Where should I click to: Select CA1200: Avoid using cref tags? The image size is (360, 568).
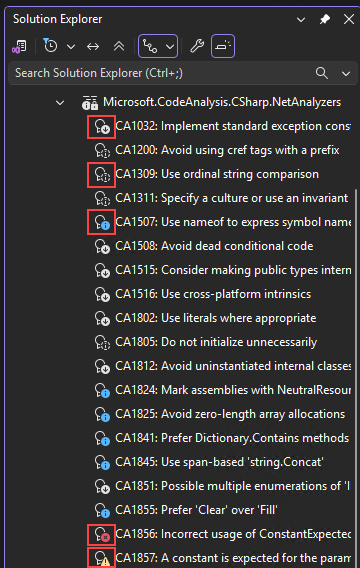click(x=227, y=150)
